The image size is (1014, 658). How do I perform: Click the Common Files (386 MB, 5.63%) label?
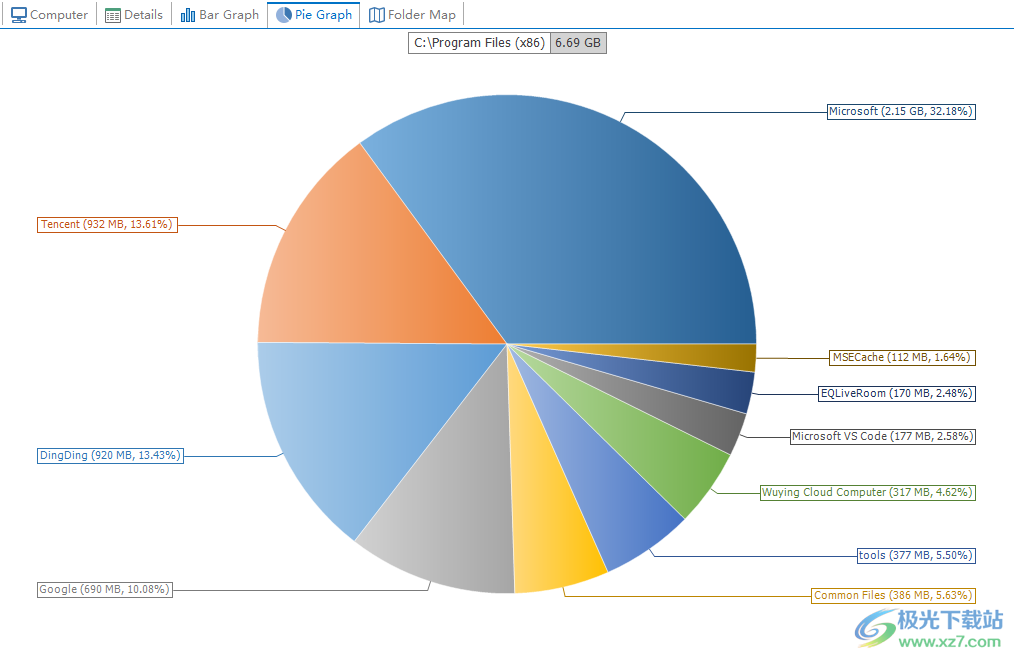pos(893,595)
